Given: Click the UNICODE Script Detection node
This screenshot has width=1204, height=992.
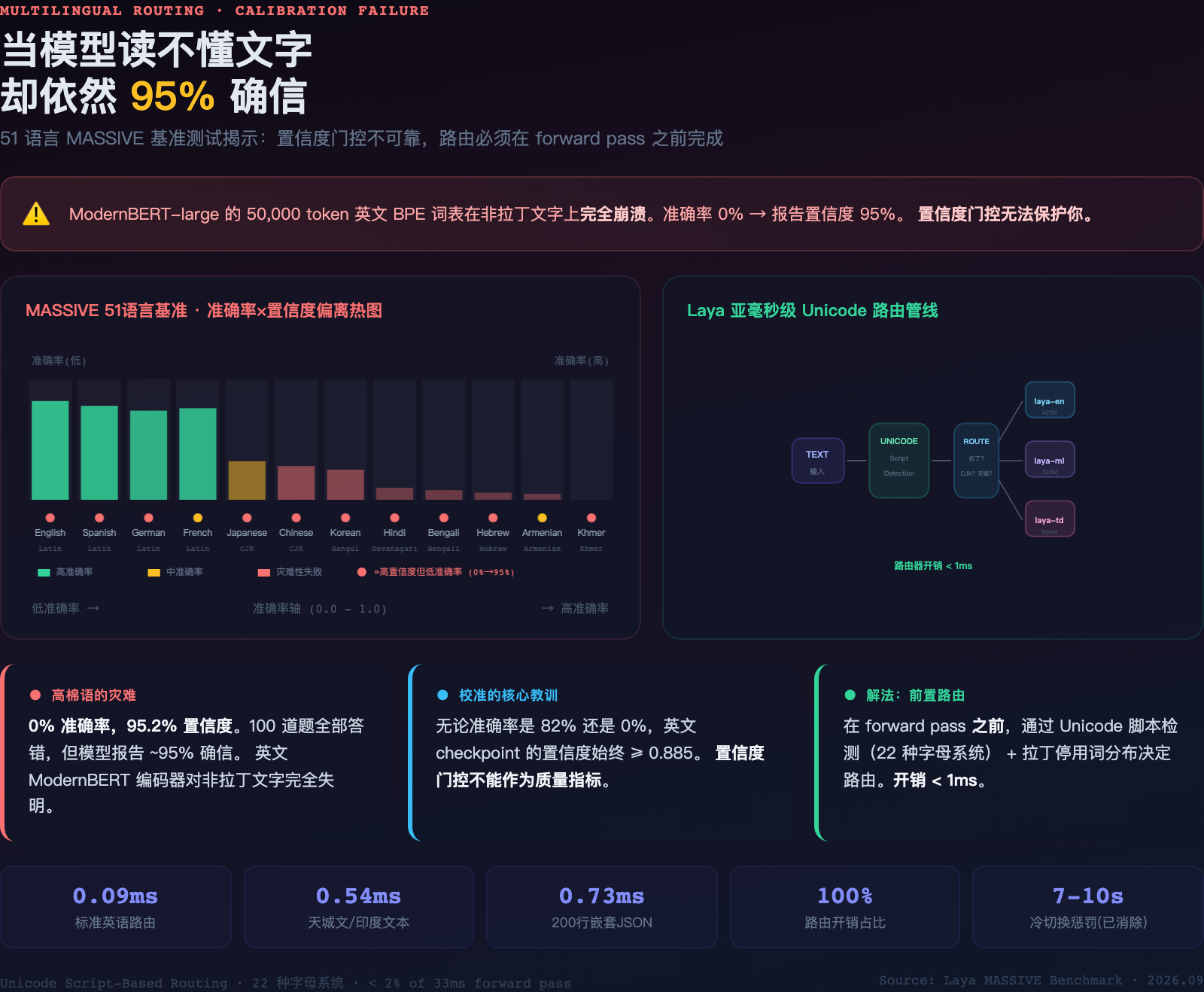Looking at the screenshot, I should [x=899, y=461].
